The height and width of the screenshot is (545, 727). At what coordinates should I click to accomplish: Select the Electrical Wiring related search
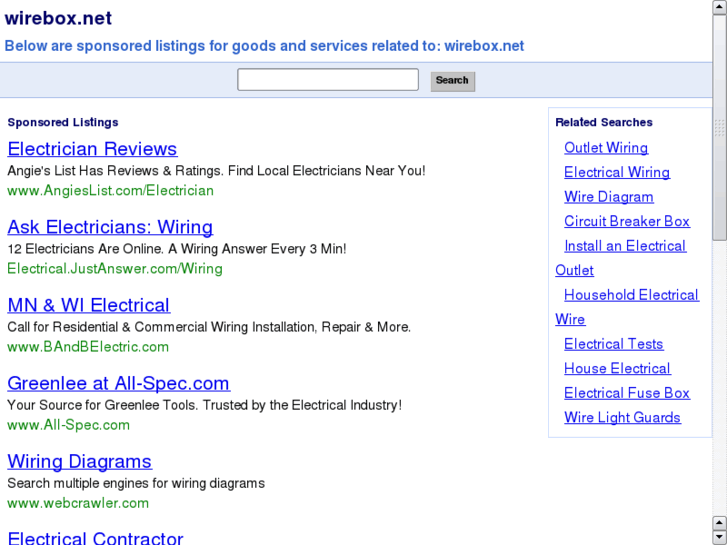[617, 172]
